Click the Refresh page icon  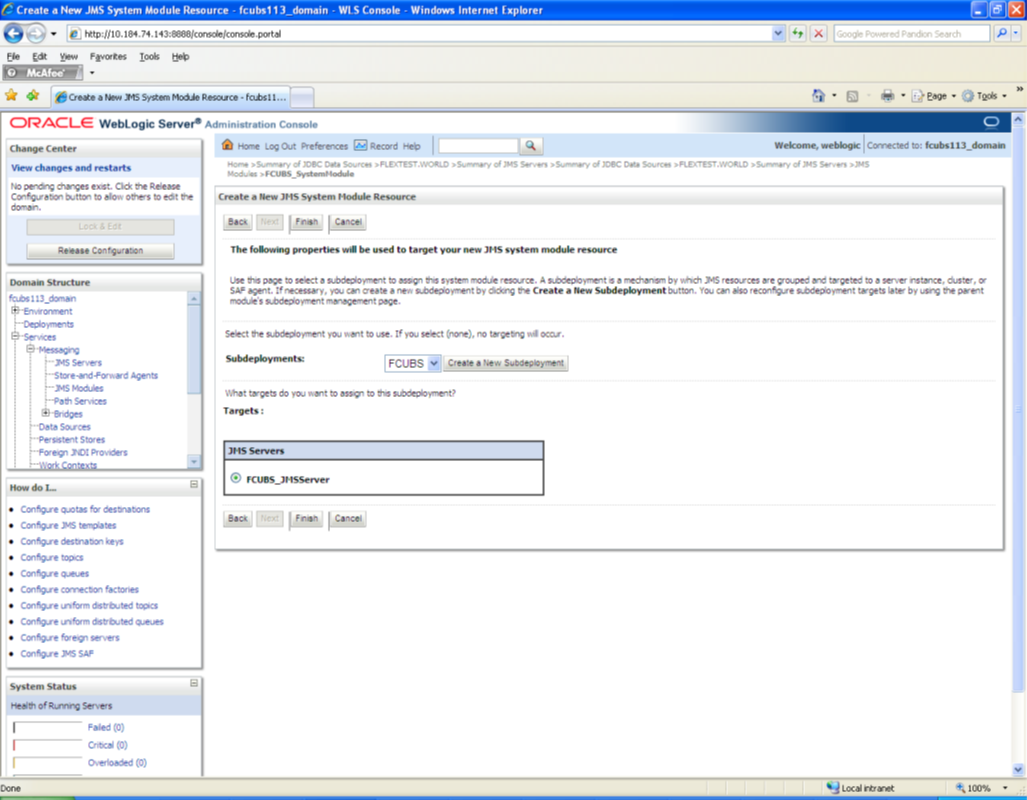pyautogui.click(x=797, y=33)
